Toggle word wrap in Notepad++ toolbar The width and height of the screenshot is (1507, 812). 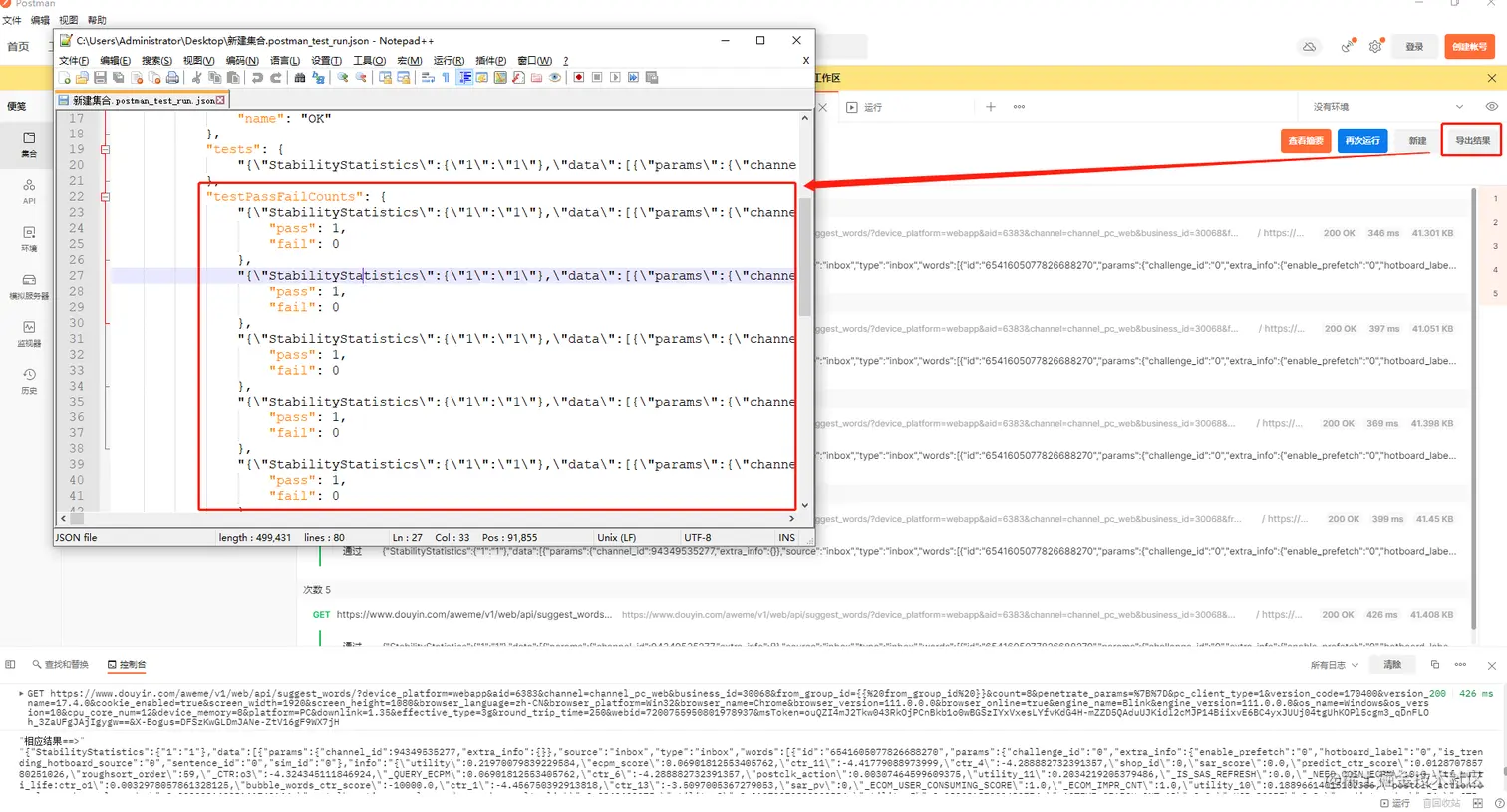point(428,78)
